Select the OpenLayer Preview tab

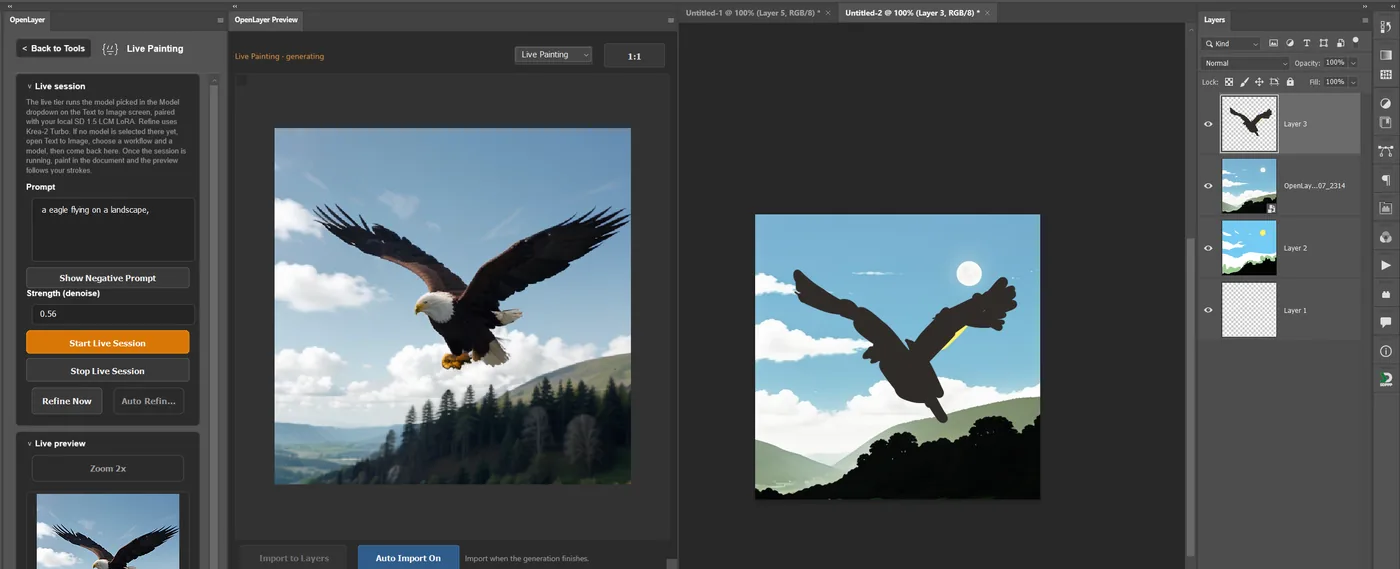pos(266,20)
